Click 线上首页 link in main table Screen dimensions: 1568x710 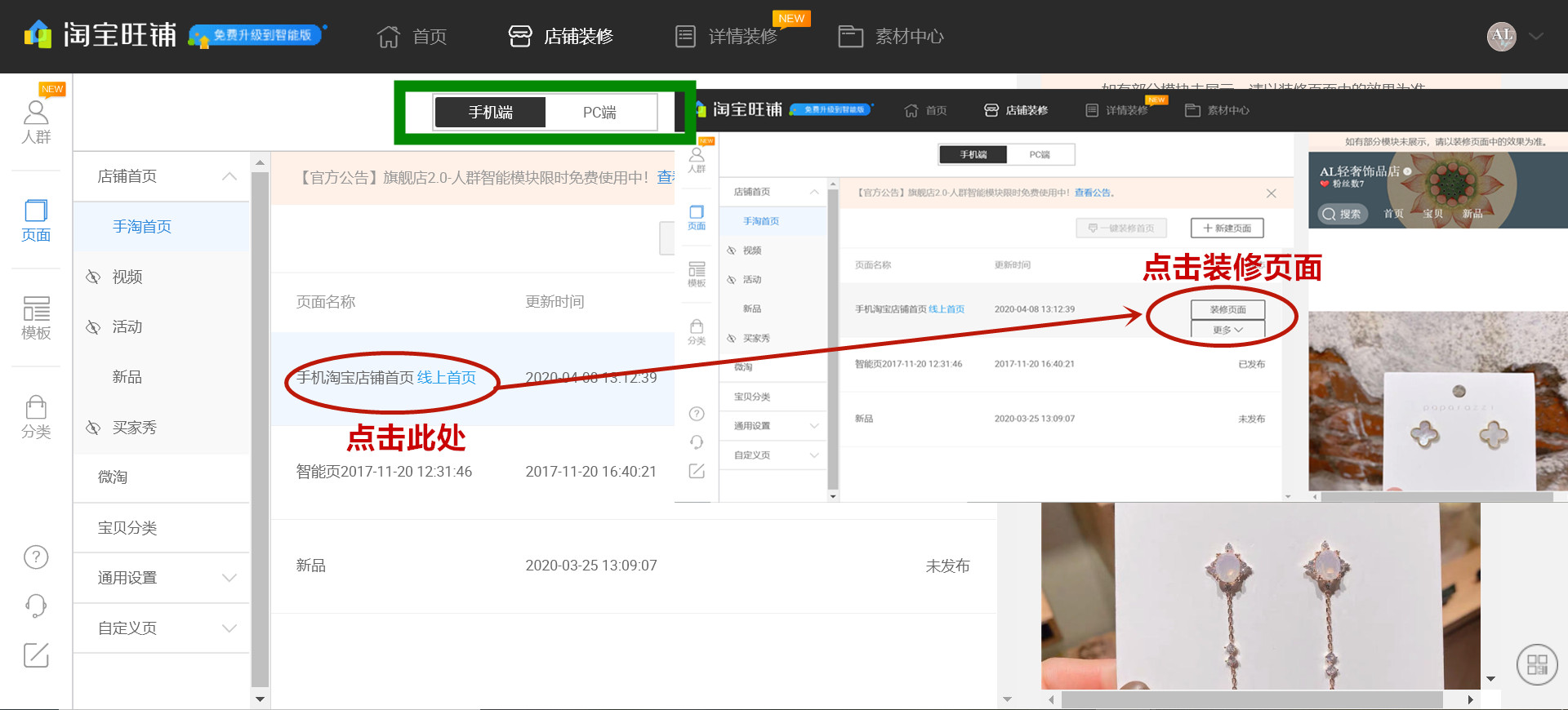coord(447,378)
